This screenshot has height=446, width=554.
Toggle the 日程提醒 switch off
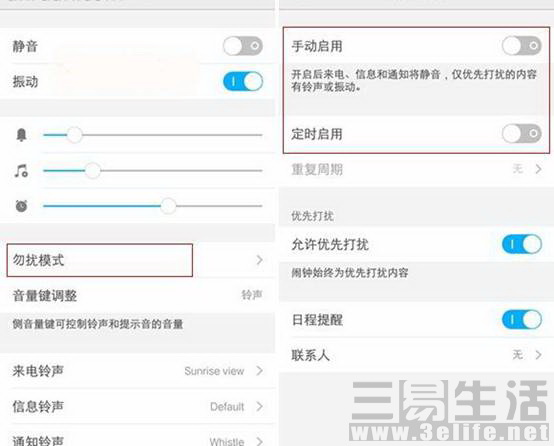click(x=521, y=319)
